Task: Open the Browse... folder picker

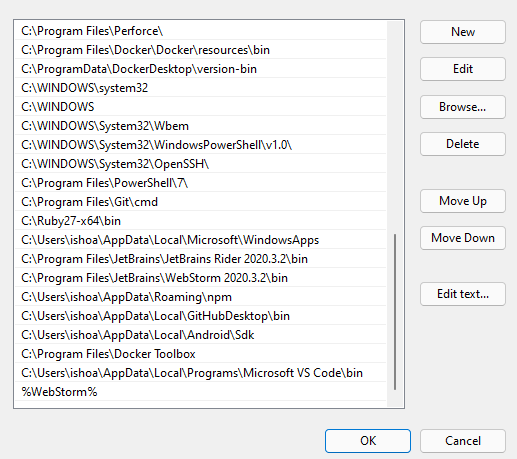Action: (x=463, y=107)
